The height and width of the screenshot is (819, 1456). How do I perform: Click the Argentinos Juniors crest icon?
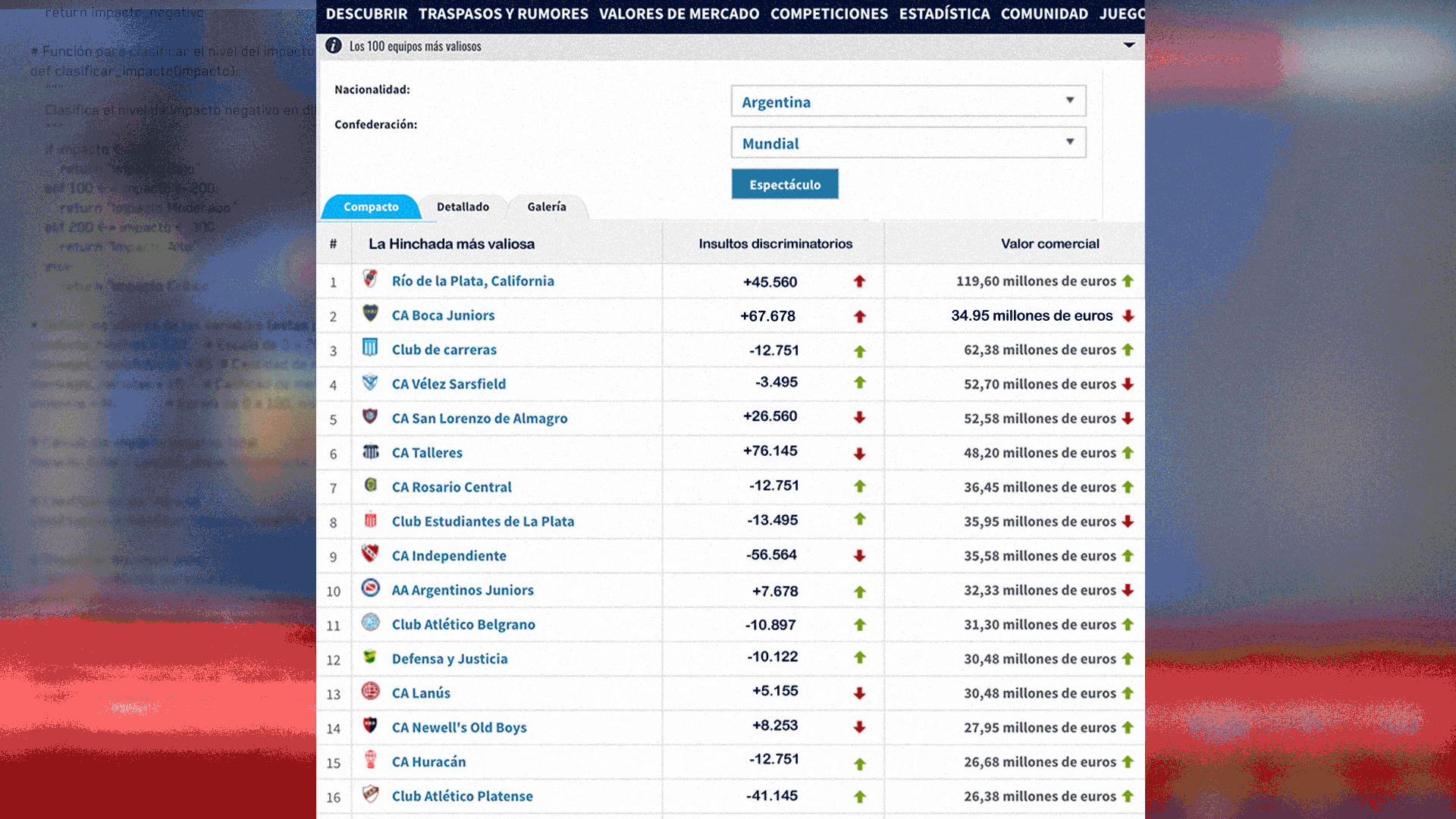coord(370,588)
